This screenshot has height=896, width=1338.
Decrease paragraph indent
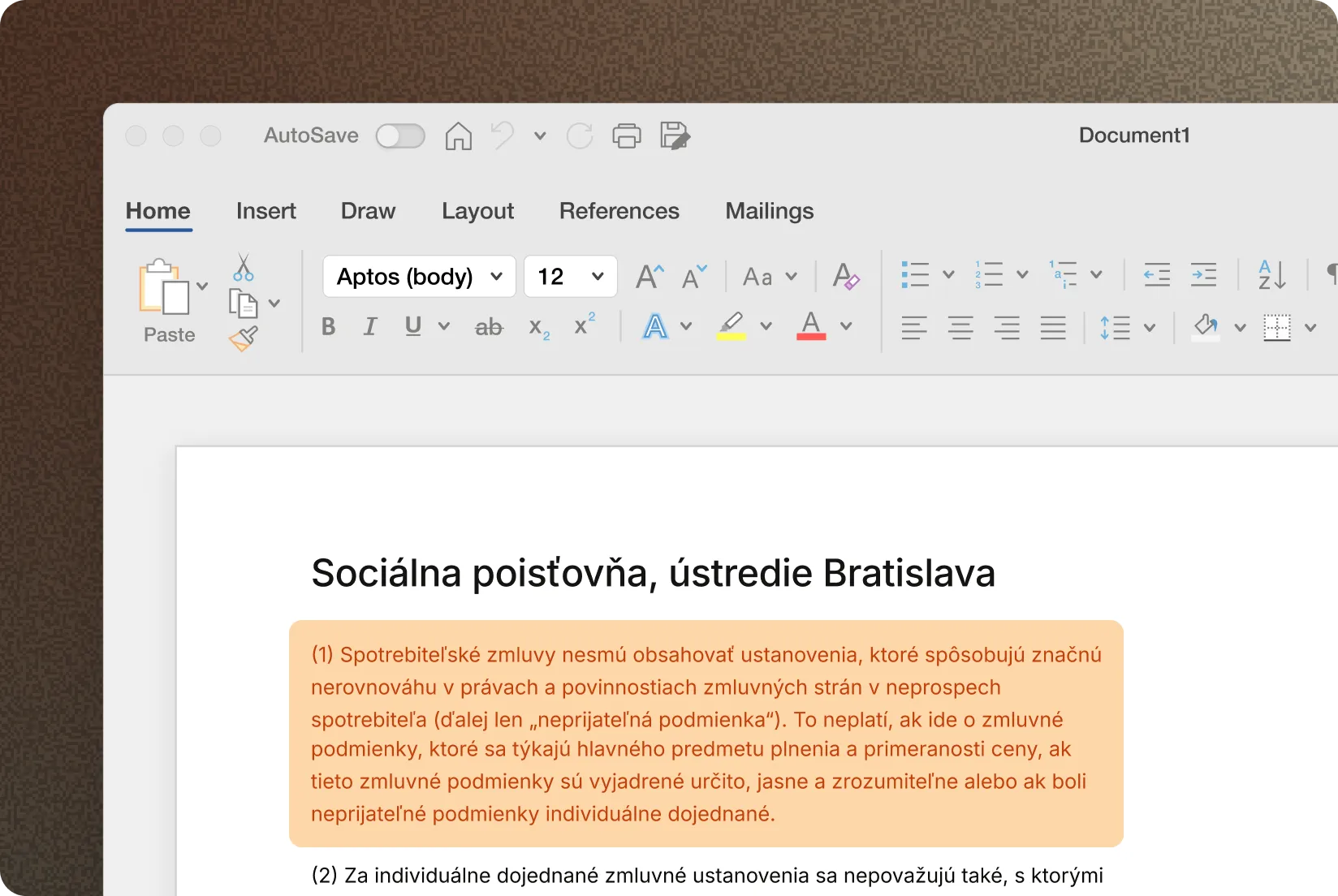click(x=1157, y=274)
